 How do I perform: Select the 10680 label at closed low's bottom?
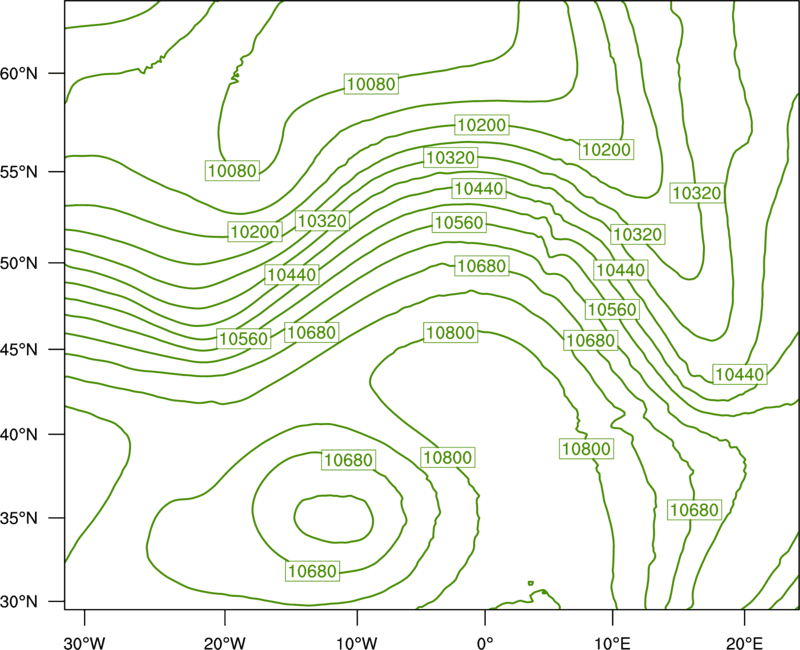pyautogui.click(x=312, y=571)
